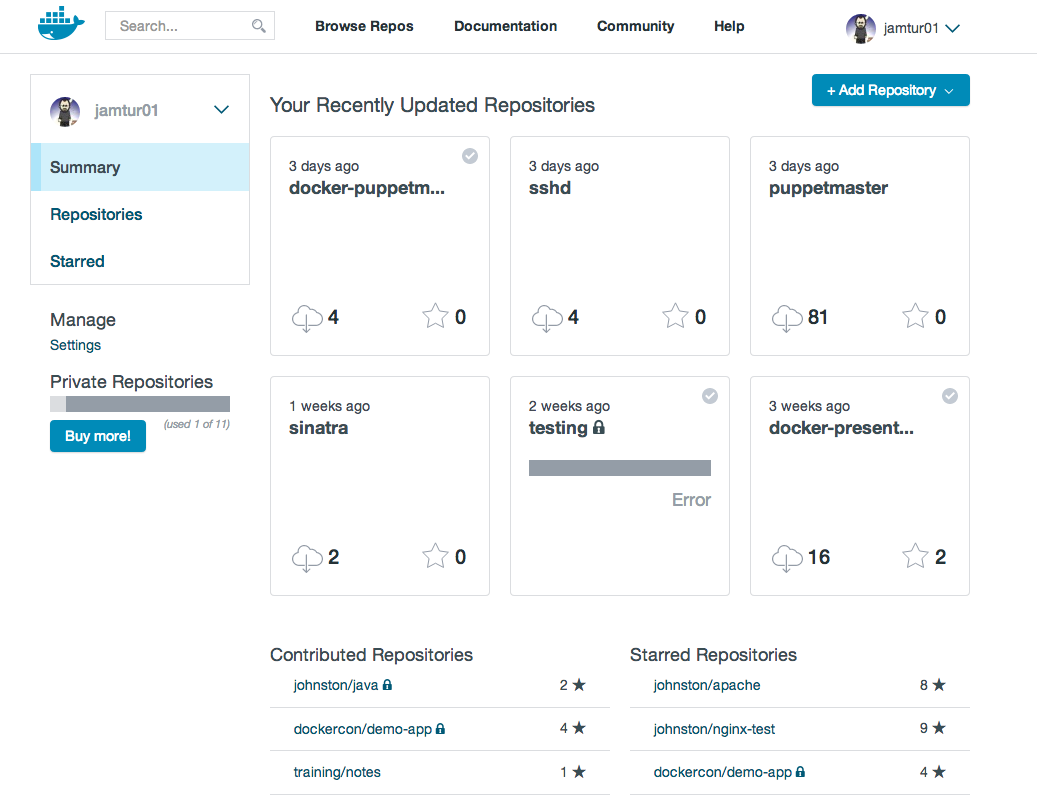Click lock icon next to starred dockercon/demo-app

point(800,771)
